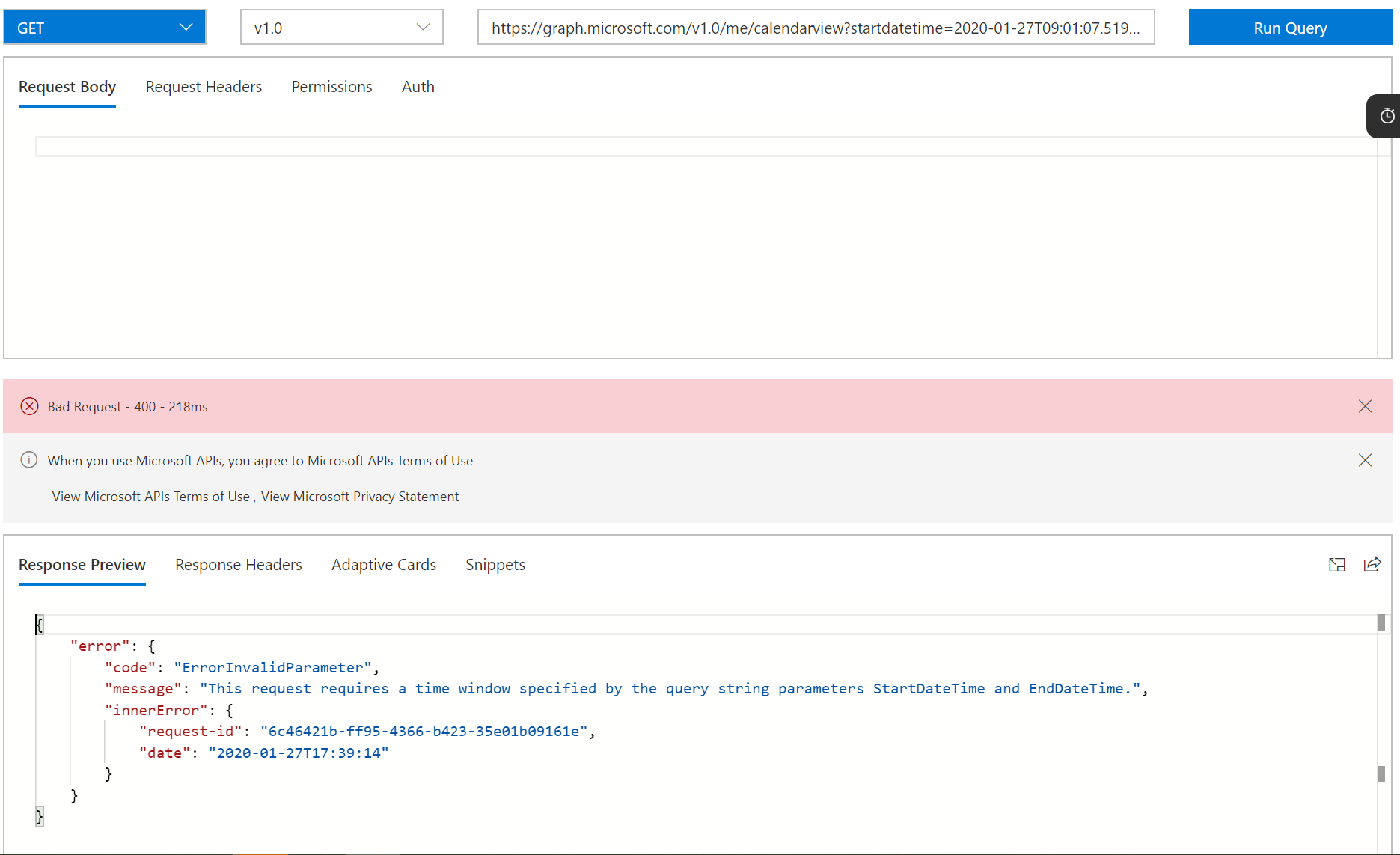Expand the GET dropdown chevron
This screenshot has height=855, width=1400.
pyautogui.click(x=185, y=27)
